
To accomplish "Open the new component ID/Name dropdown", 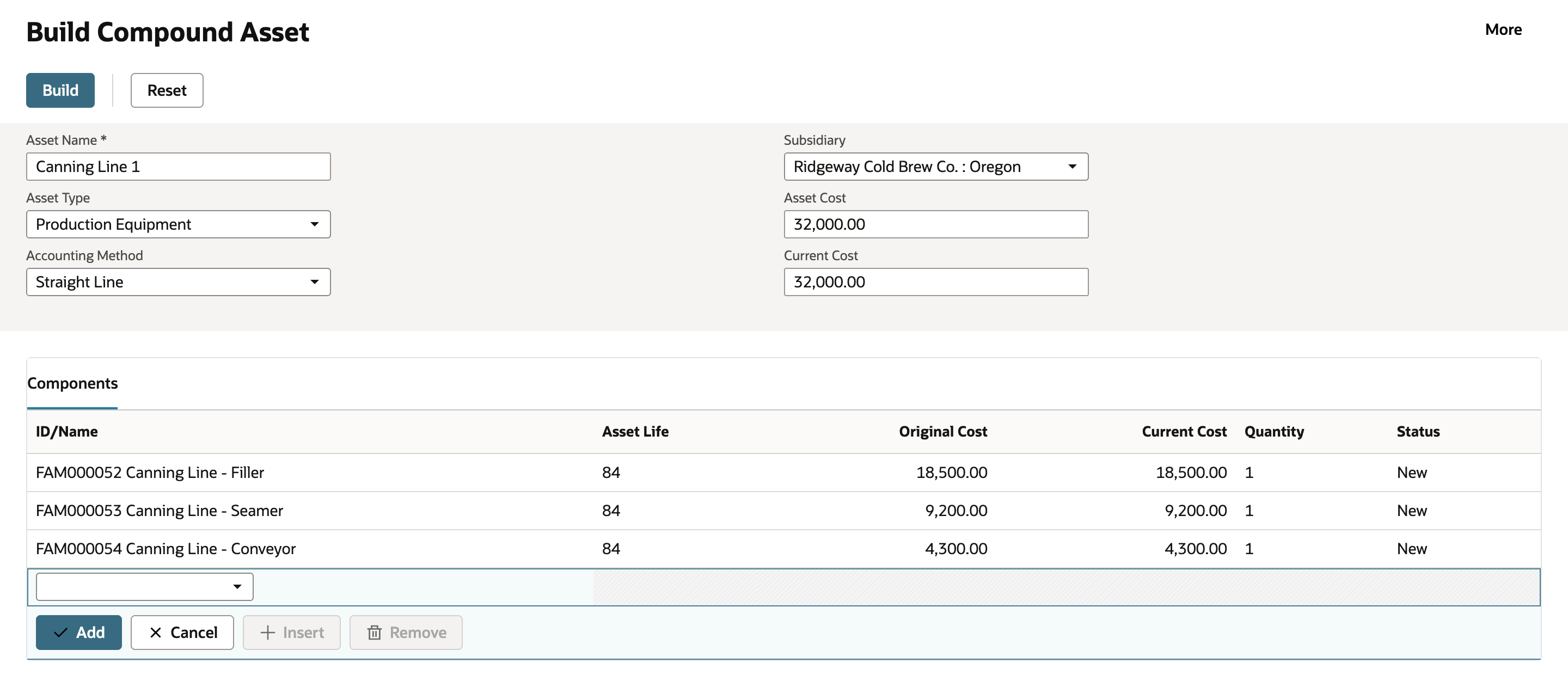I will point(144,586).
